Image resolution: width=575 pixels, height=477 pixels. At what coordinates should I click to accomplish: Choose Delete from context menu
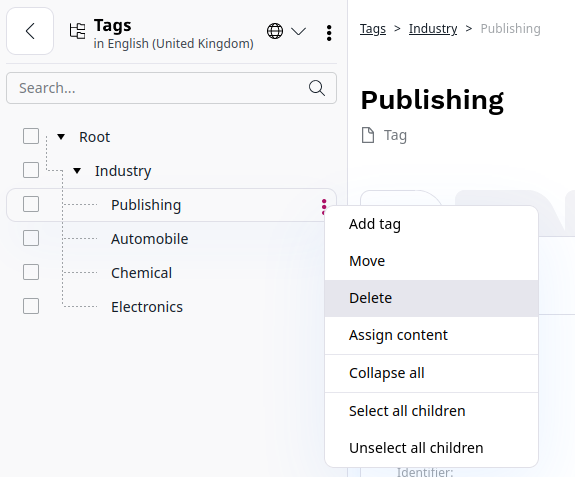431,298
